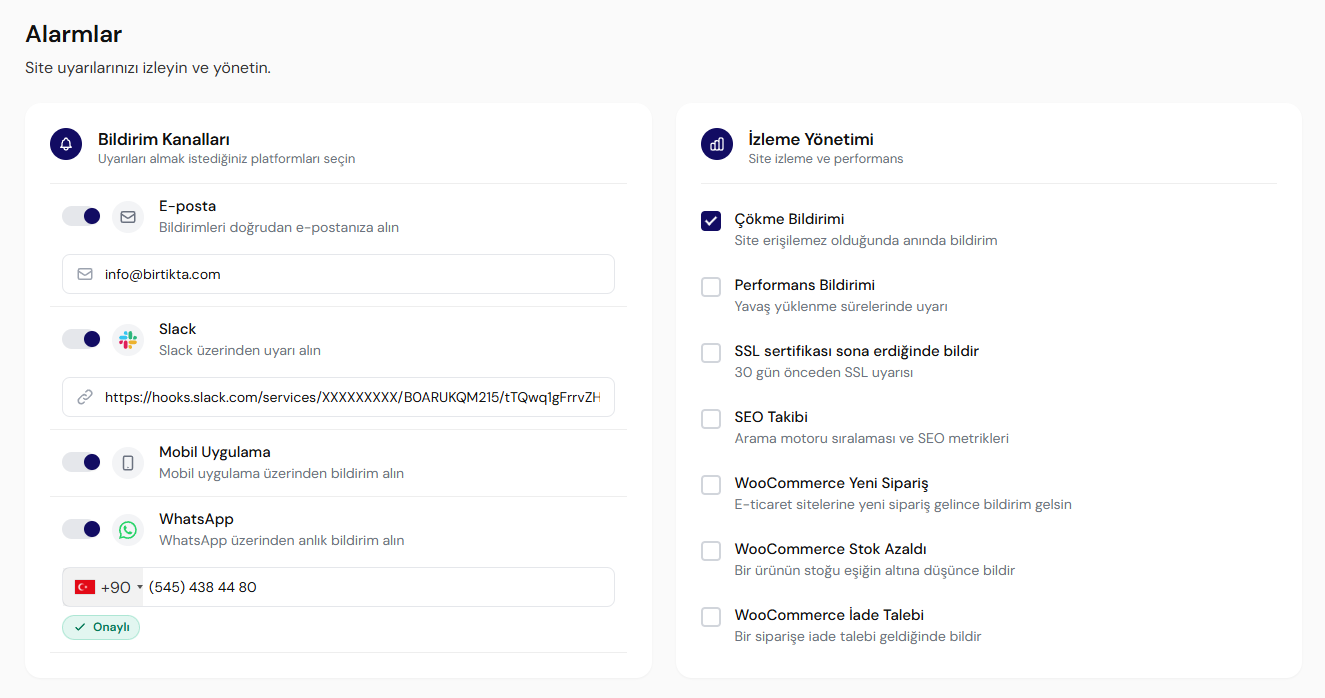This screenshot has width=1325, height=698.
Task: Click the bell icon beside Bildirim Kanalları
Action: pos(66,144)
